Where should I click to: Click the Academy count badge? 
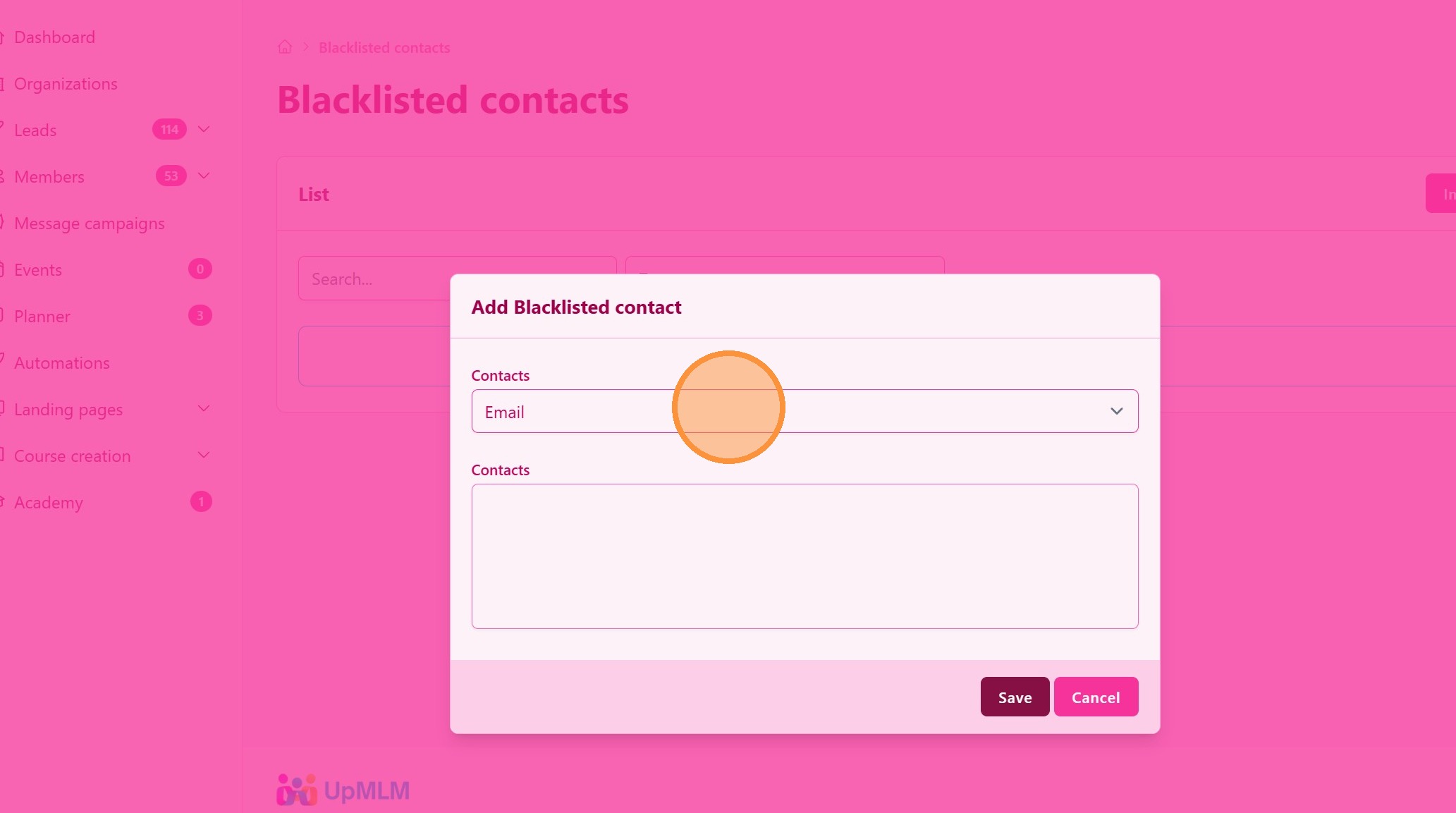(x=201, y=502)
